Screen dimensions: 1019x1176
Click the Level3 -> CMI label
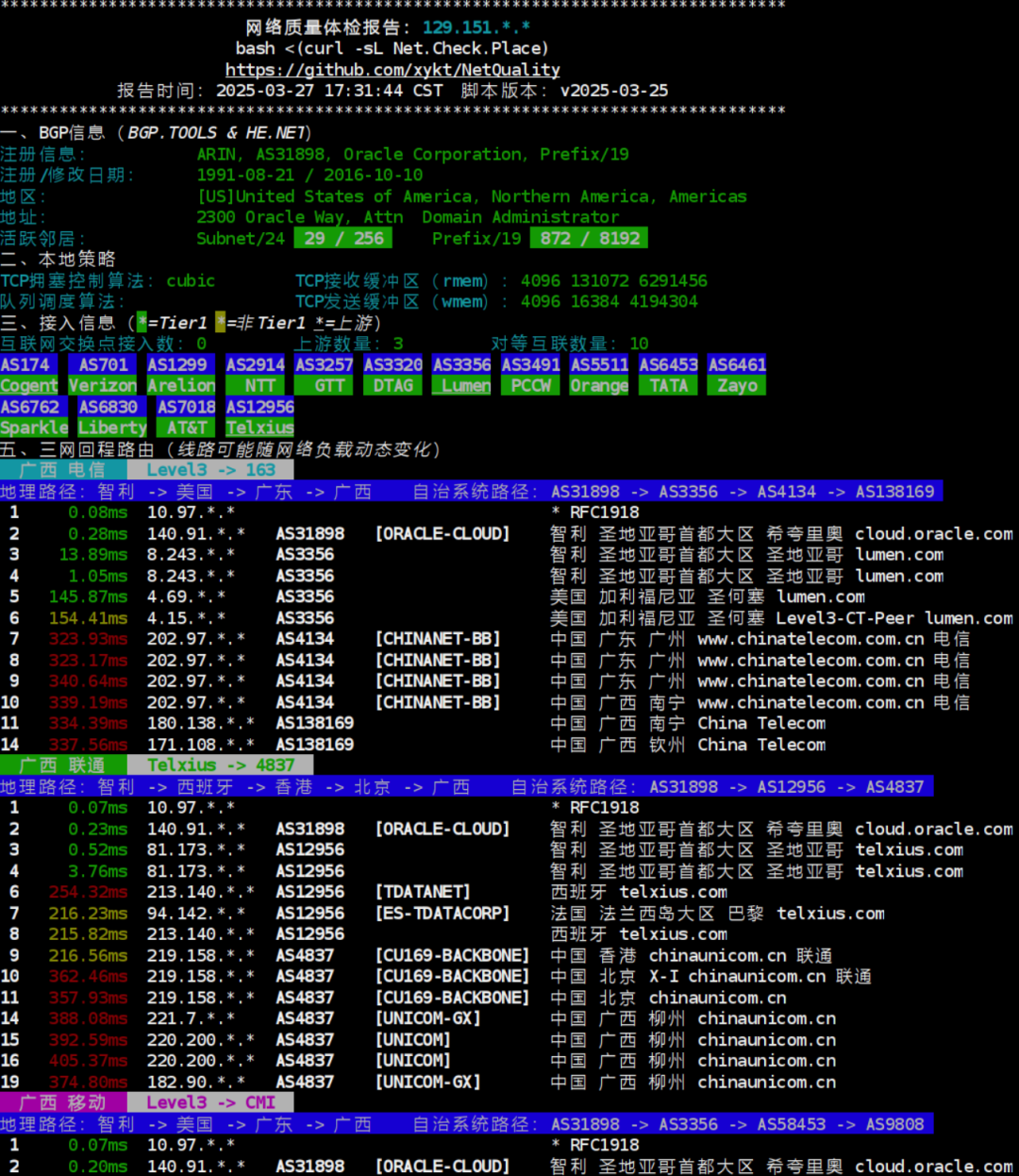click(x=211, y=1102)
